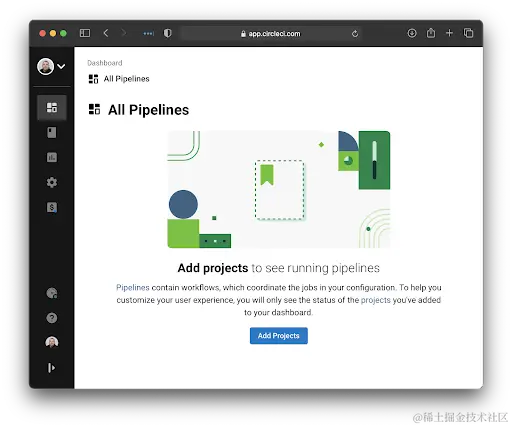Image resolution: width=512 pixels, height=427 pixels.
Task: Expand the sidebar with the arrow icon
Action: 51,368
